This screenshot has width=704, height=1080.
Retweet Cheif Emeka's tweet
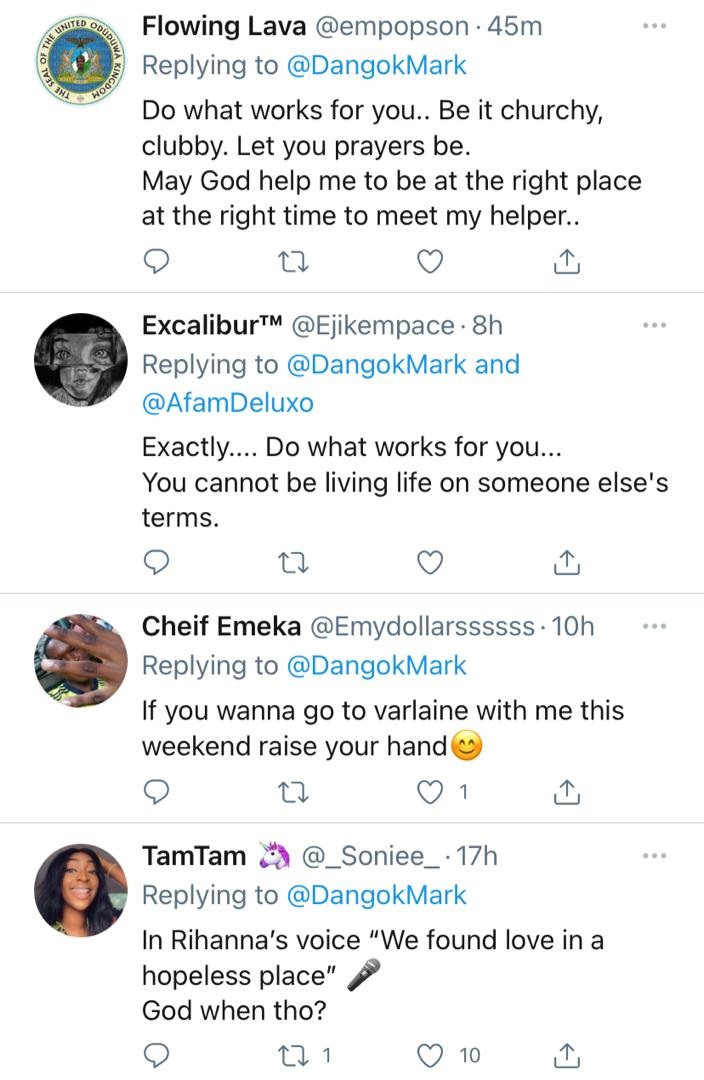pos(292,792)
